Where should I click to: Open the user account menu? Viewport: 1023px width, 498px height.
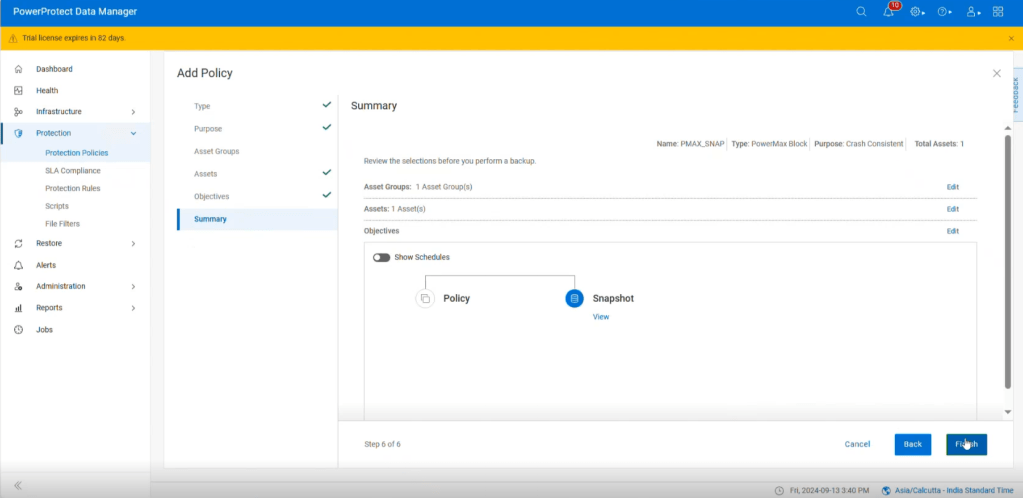point(971,12)
